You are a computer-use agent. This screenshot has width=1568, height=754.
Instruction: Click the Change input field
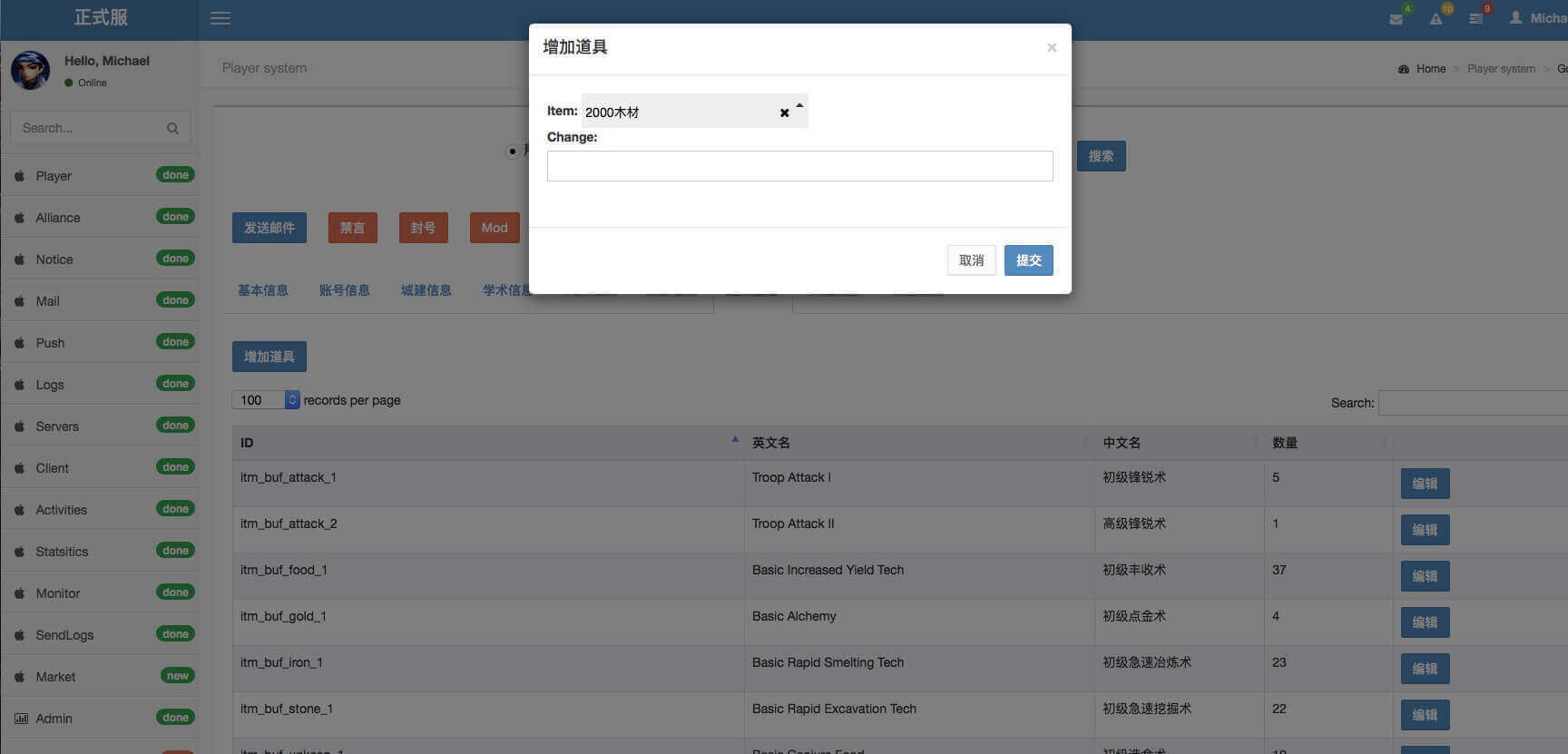pos(799,166)
